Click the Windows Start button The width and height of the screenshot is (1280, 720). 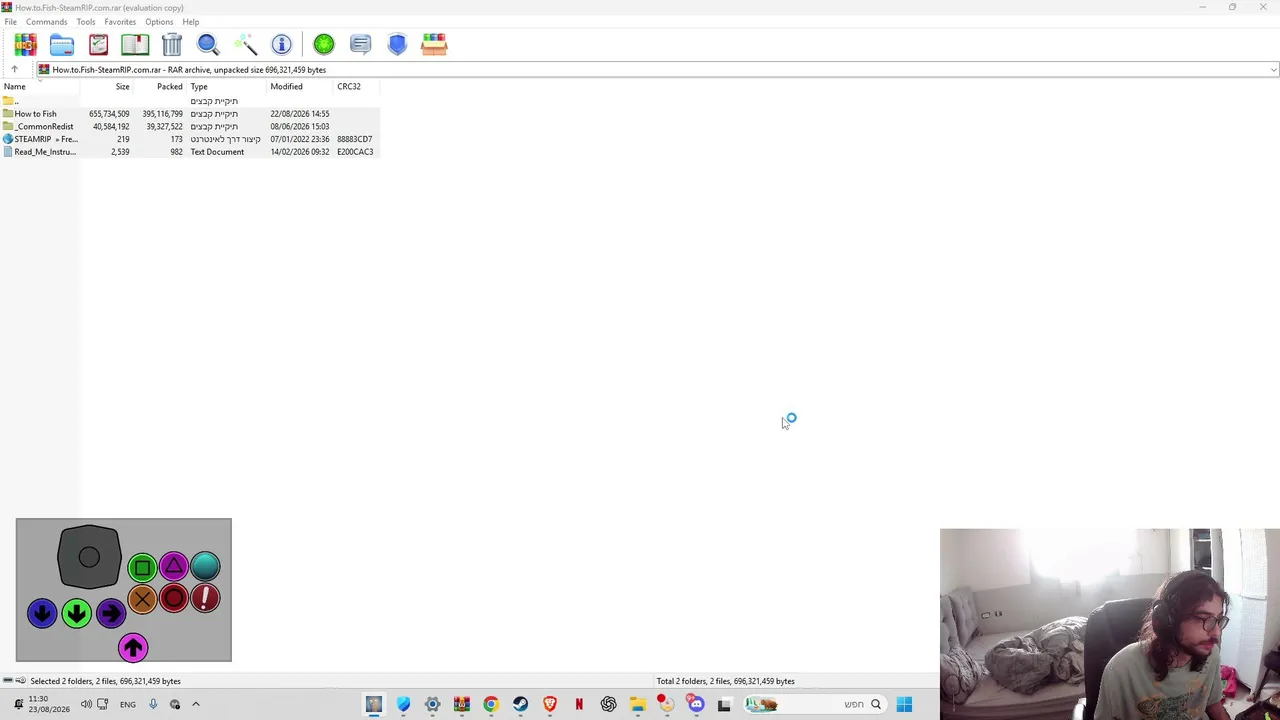[904, 704]
